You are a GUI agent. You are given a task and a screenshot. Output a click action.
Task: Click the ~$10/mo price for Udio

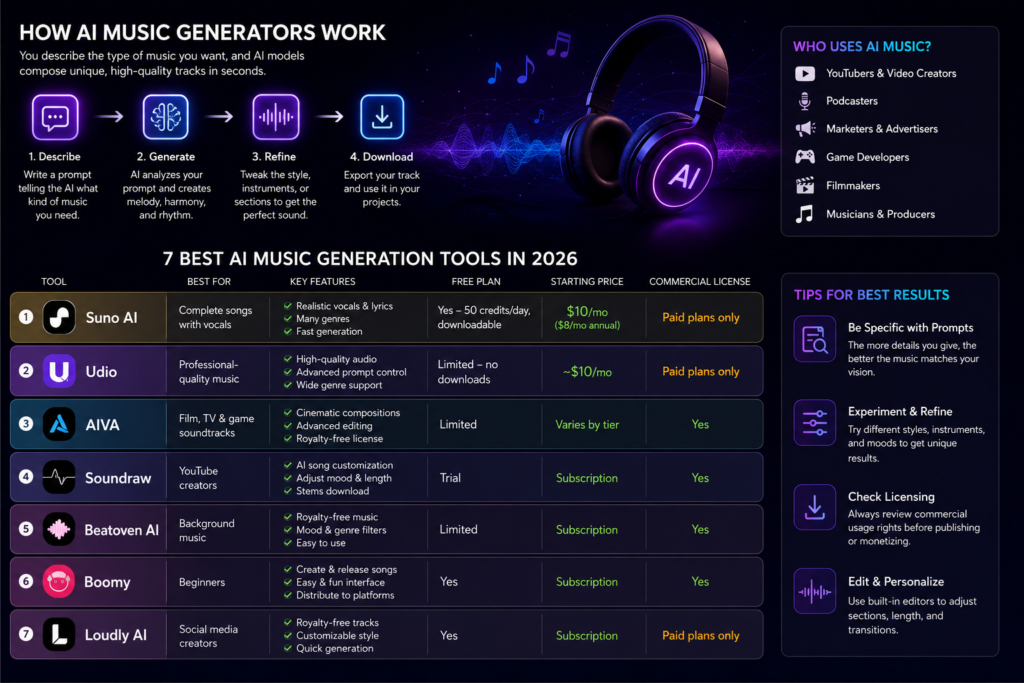coord(587,372)
